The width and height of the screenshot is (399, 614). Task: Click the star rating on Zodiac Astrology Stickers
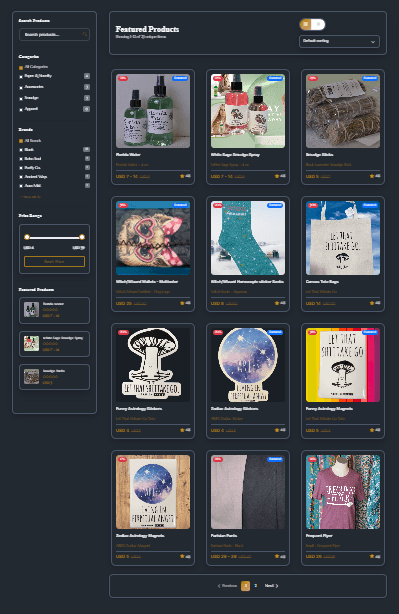point(280,430)
